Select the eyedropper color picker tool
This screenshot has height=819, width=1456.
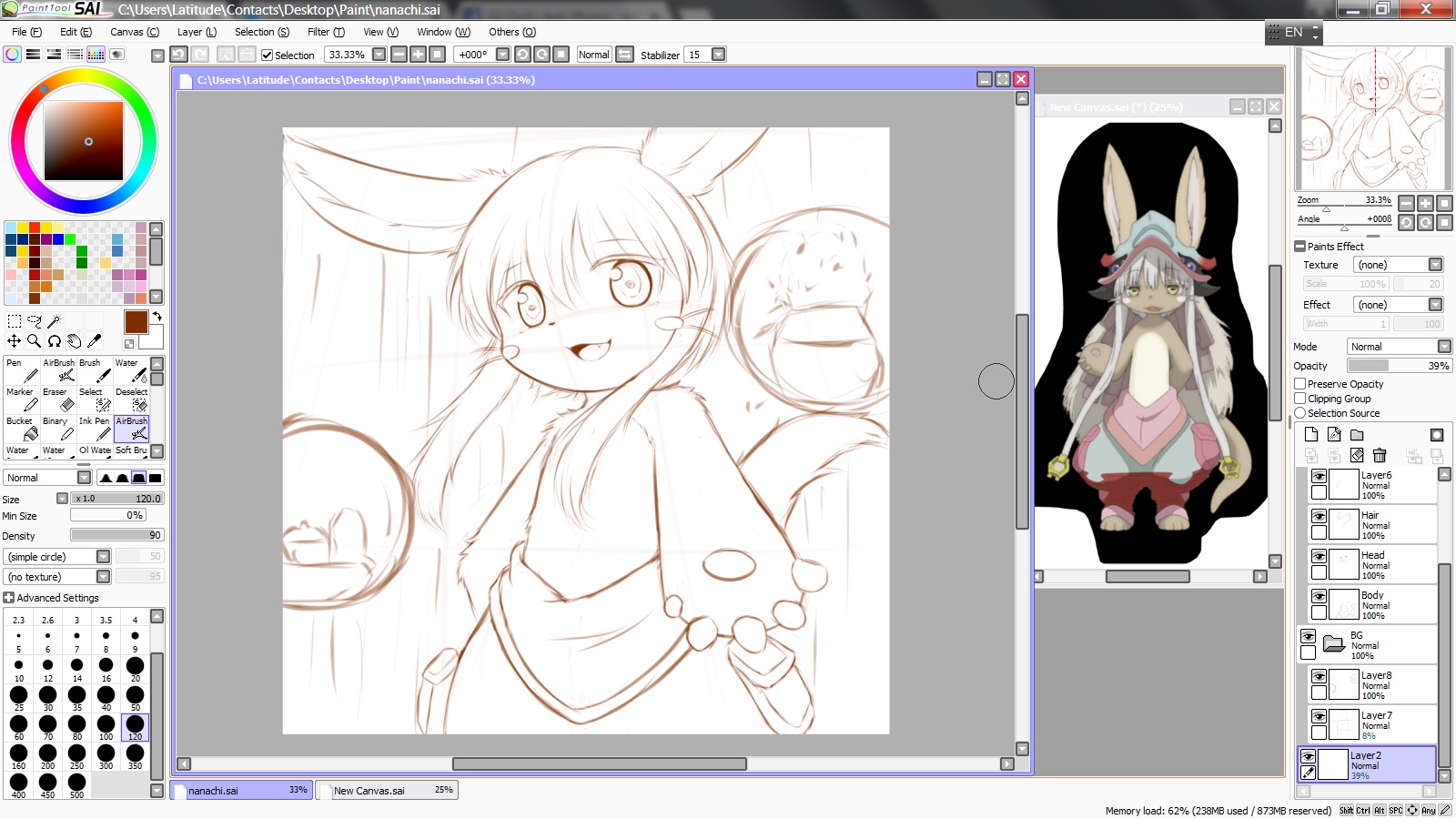click(94, 341)
